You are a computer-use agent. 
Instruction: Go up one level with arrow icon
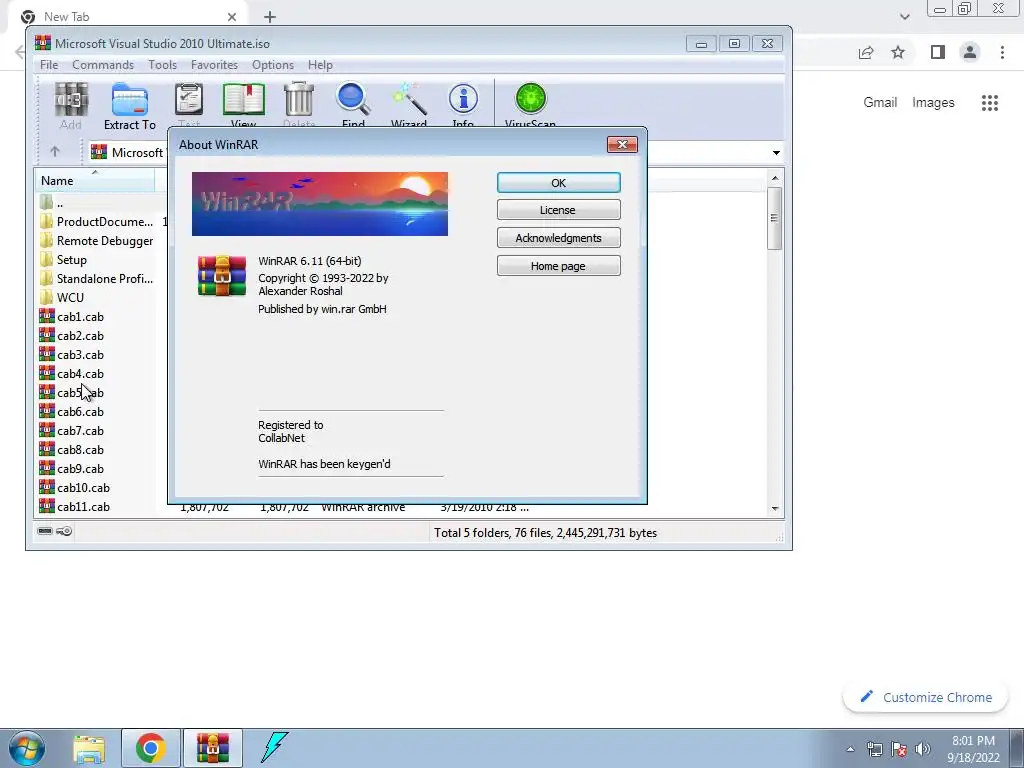(55, 152)
